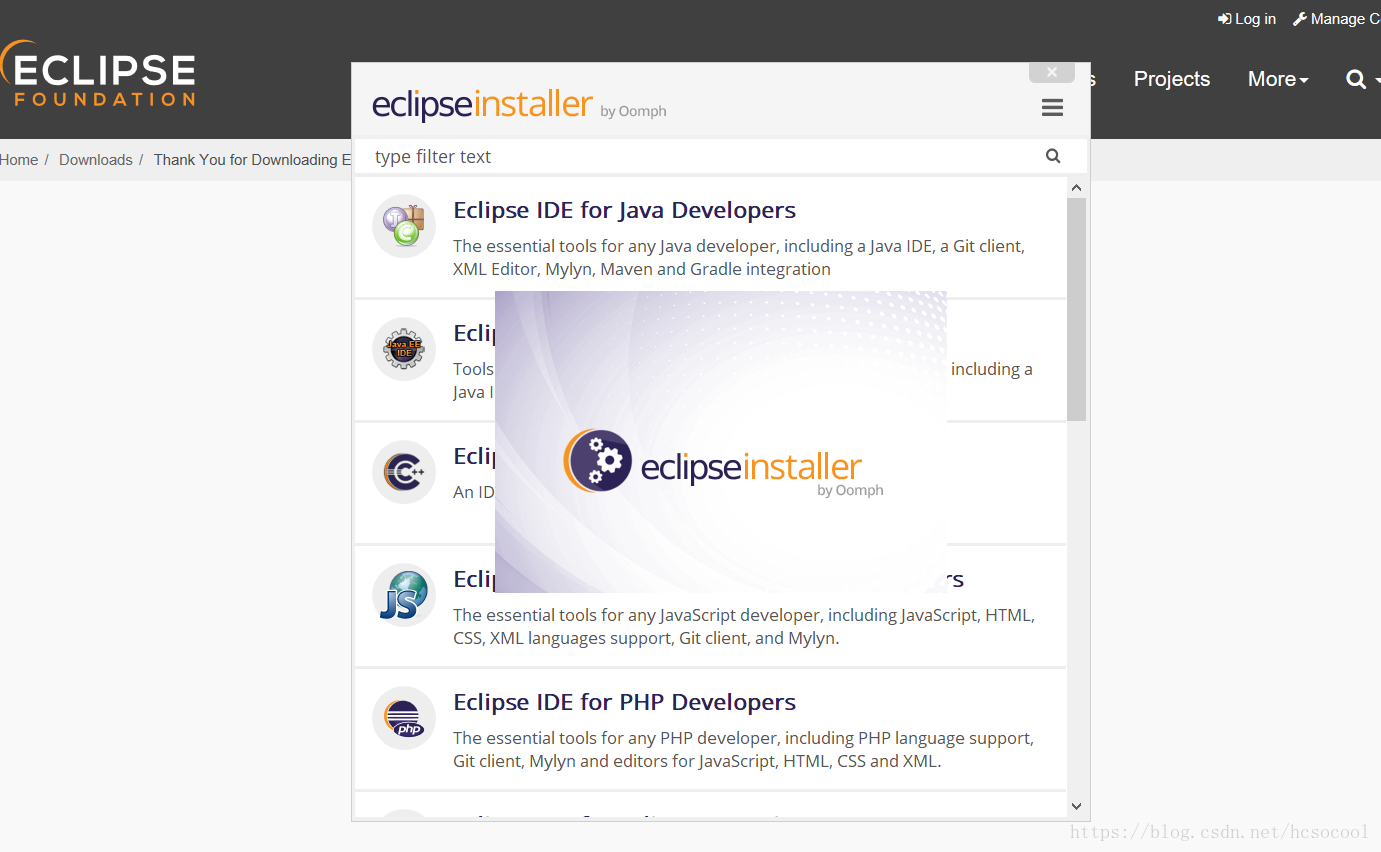Click scrollbar down arrow in installer list

(1076, 806)
